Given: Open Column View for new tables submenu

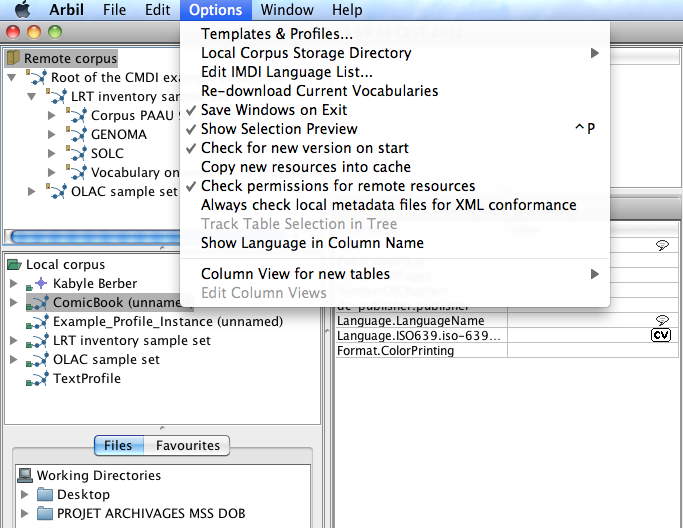Looking at the screenshot, I should coord(395,274).
